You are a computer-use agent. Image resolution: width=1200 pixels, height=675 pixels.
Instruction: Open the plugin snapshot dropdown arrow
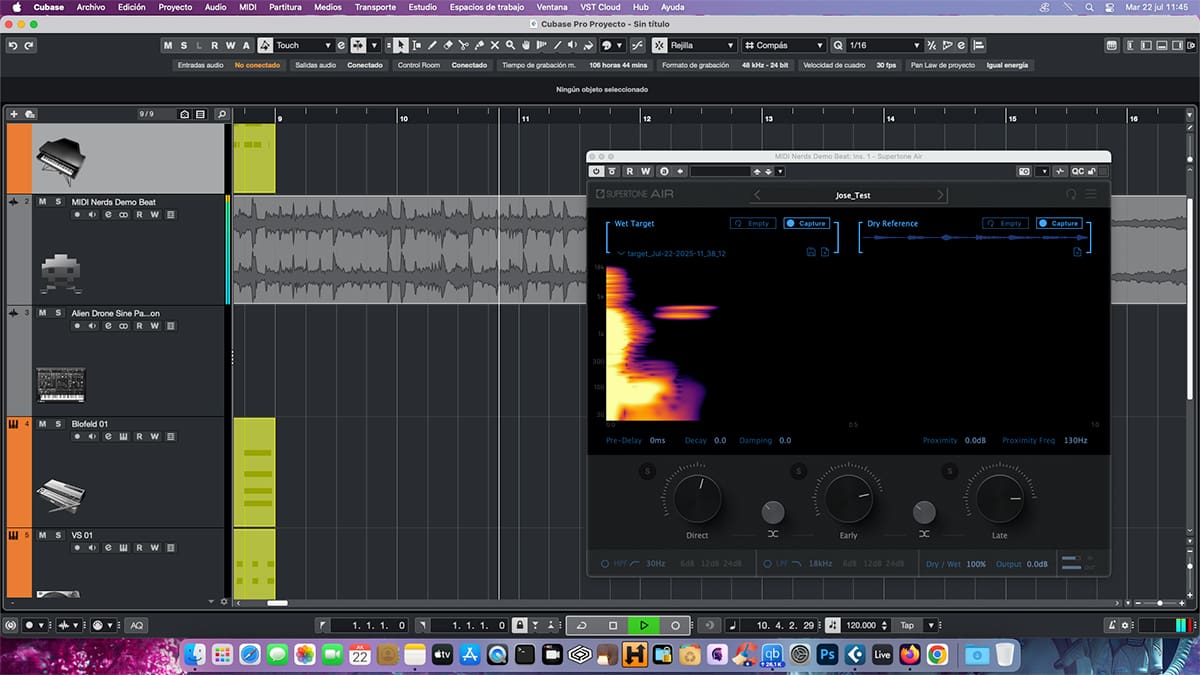pos(1045,171)
